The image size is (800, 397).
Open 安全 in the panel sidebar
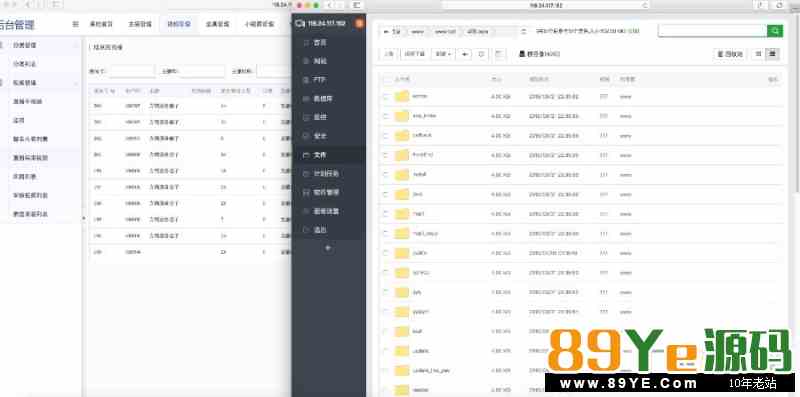(329, 136)
